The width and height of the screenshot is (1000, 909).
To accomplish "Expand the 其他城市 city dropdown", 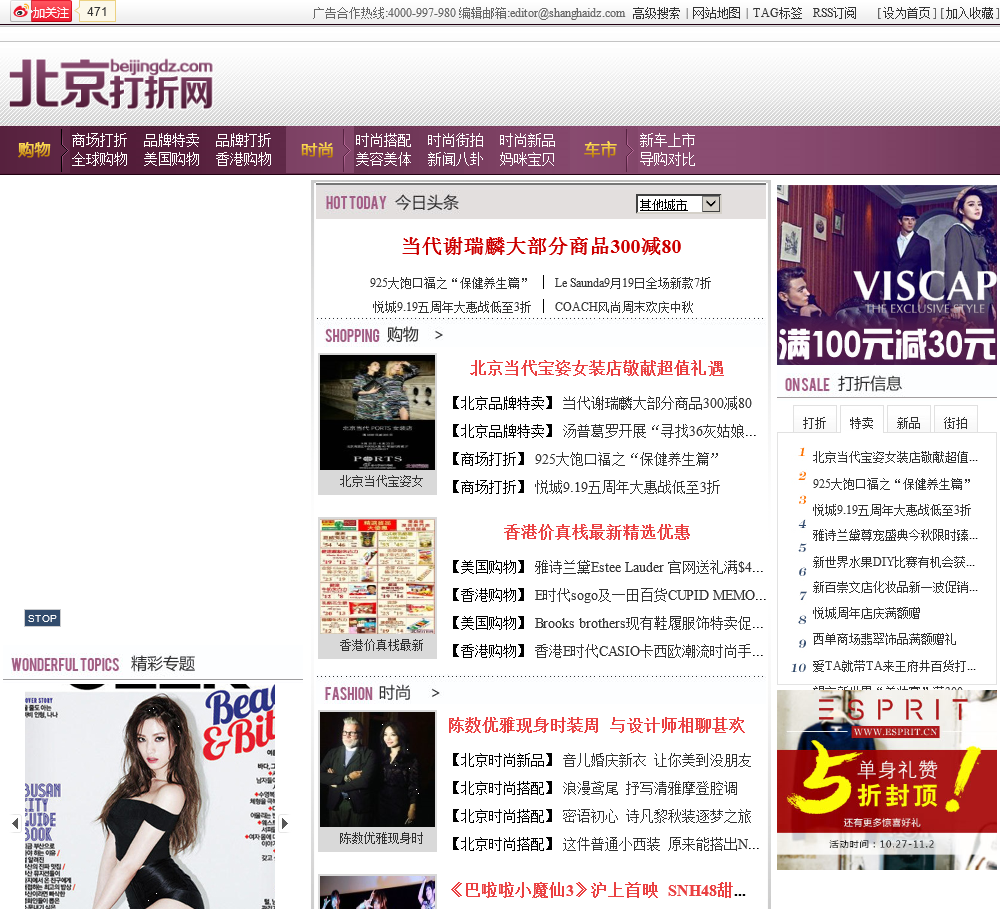I will (x=679, y=204).
